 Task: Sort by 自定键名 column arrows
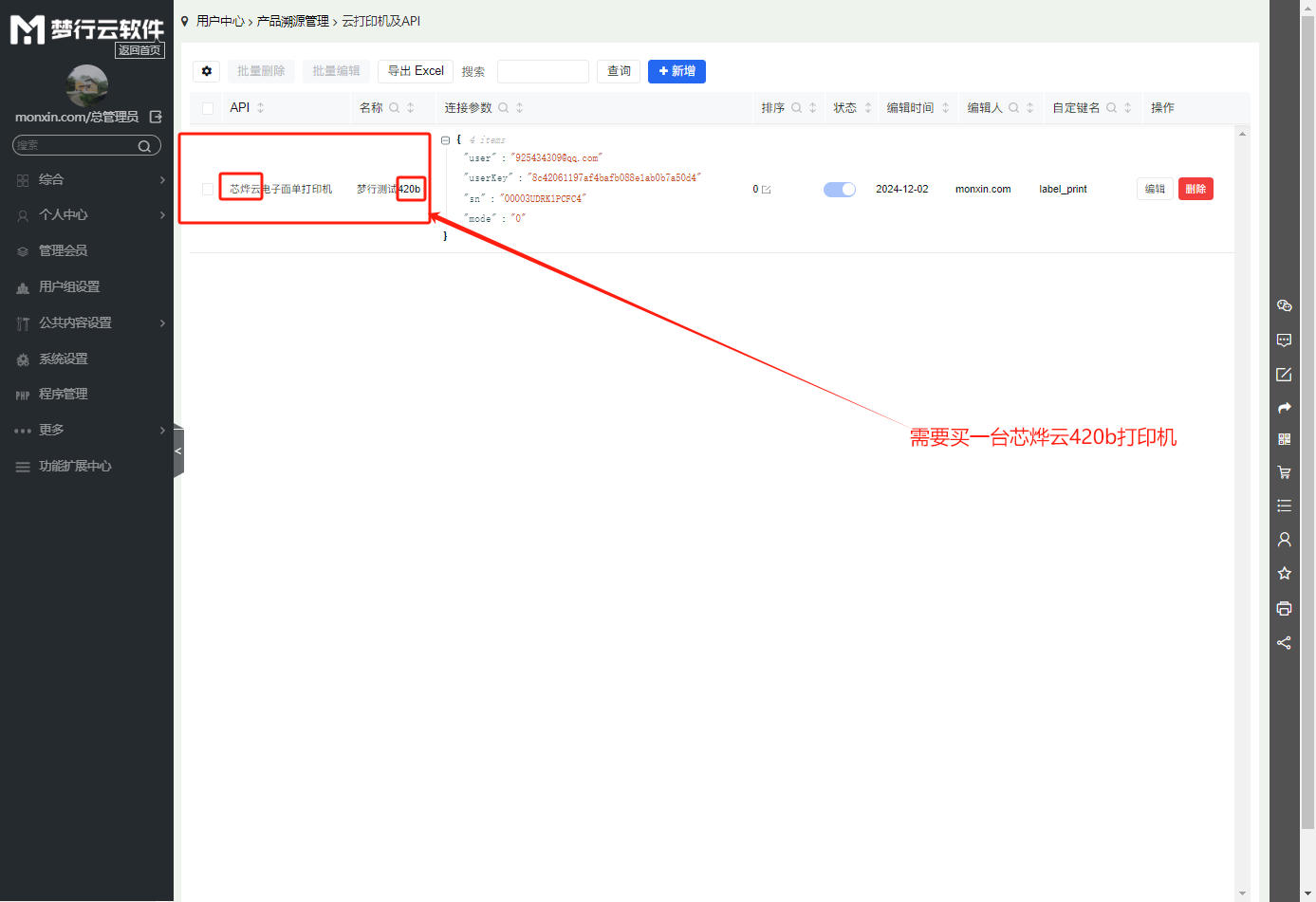(x=1128, y=108)
